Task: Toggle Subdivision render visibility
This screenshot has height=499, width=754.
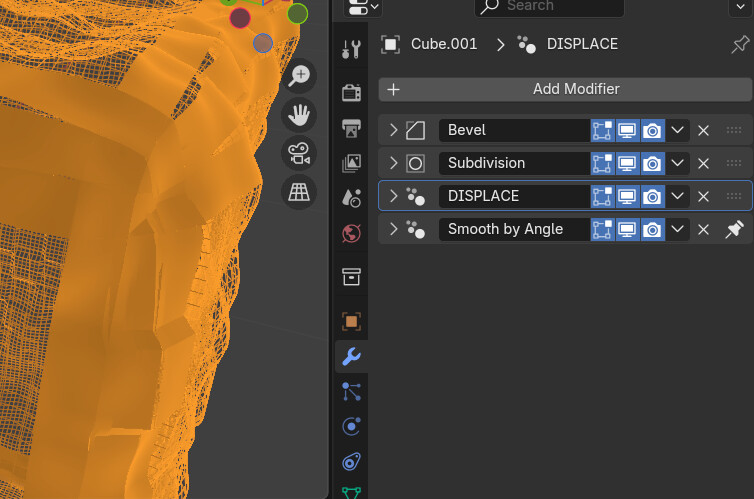Action: click(653, 163)
